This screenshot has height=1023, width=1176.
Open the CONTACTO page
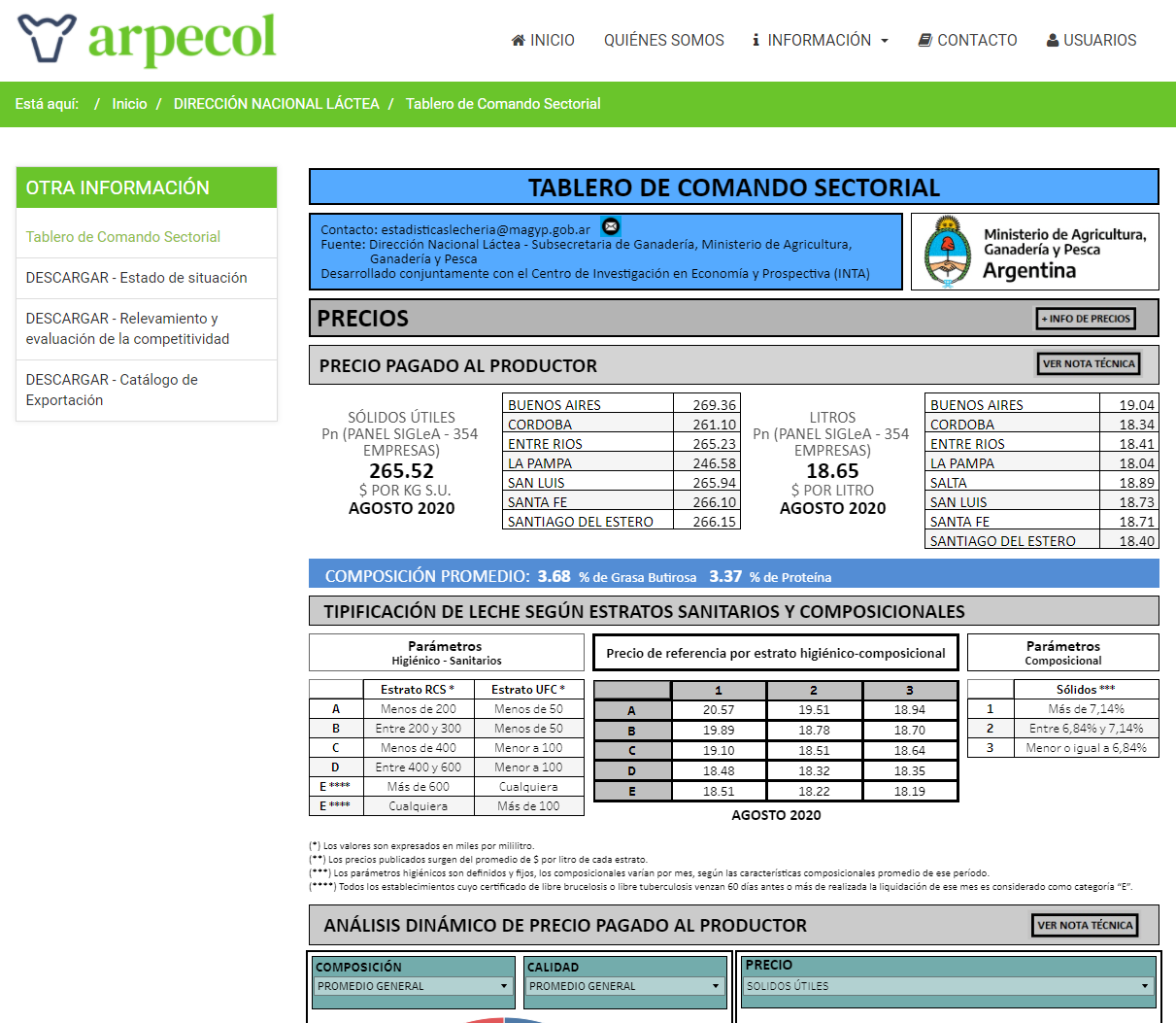coord(967,40)
